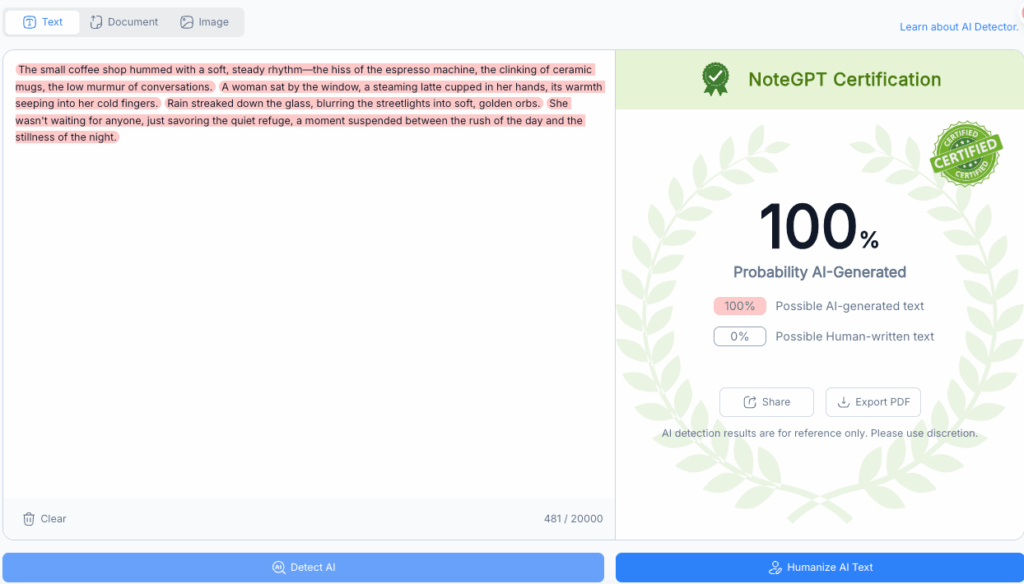
Task: Run Detect AI on the text
Action: coord(303,567)
